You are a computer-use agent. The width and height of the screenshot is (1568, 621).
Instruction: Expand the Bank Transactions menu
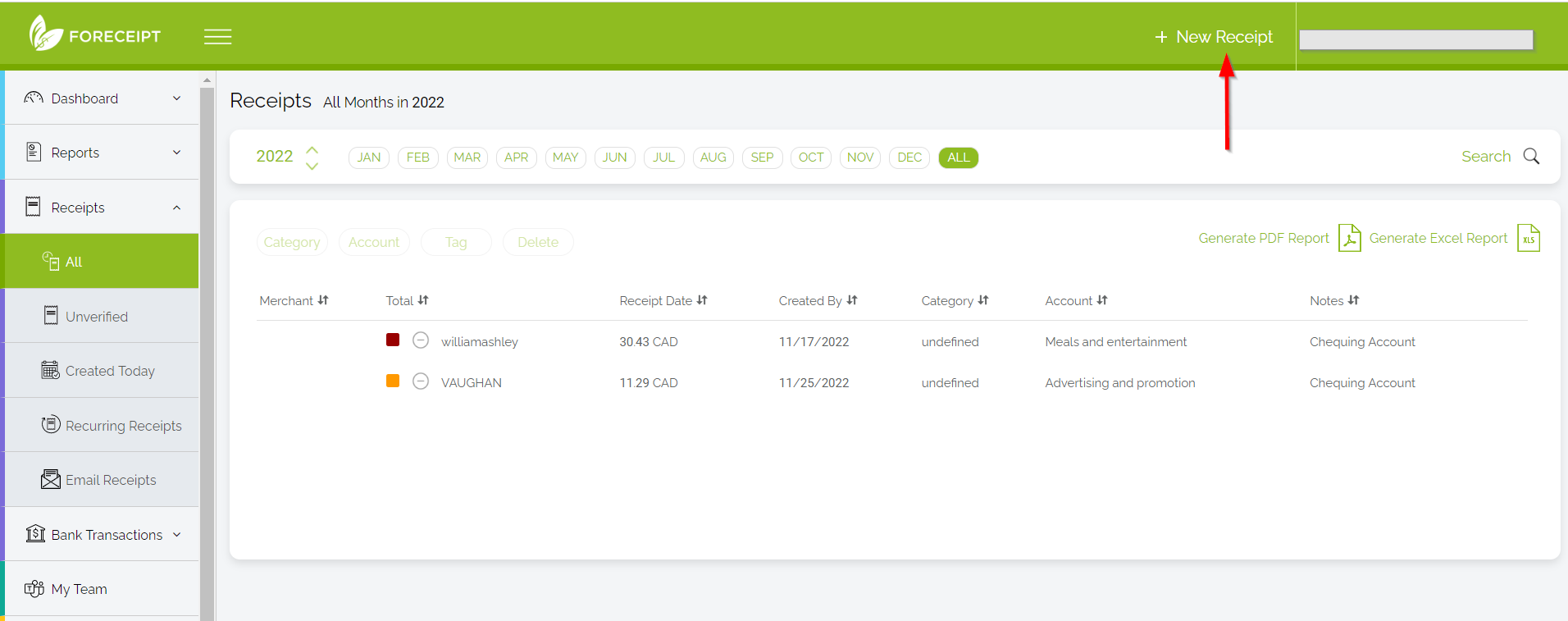(x=102, y=535)
